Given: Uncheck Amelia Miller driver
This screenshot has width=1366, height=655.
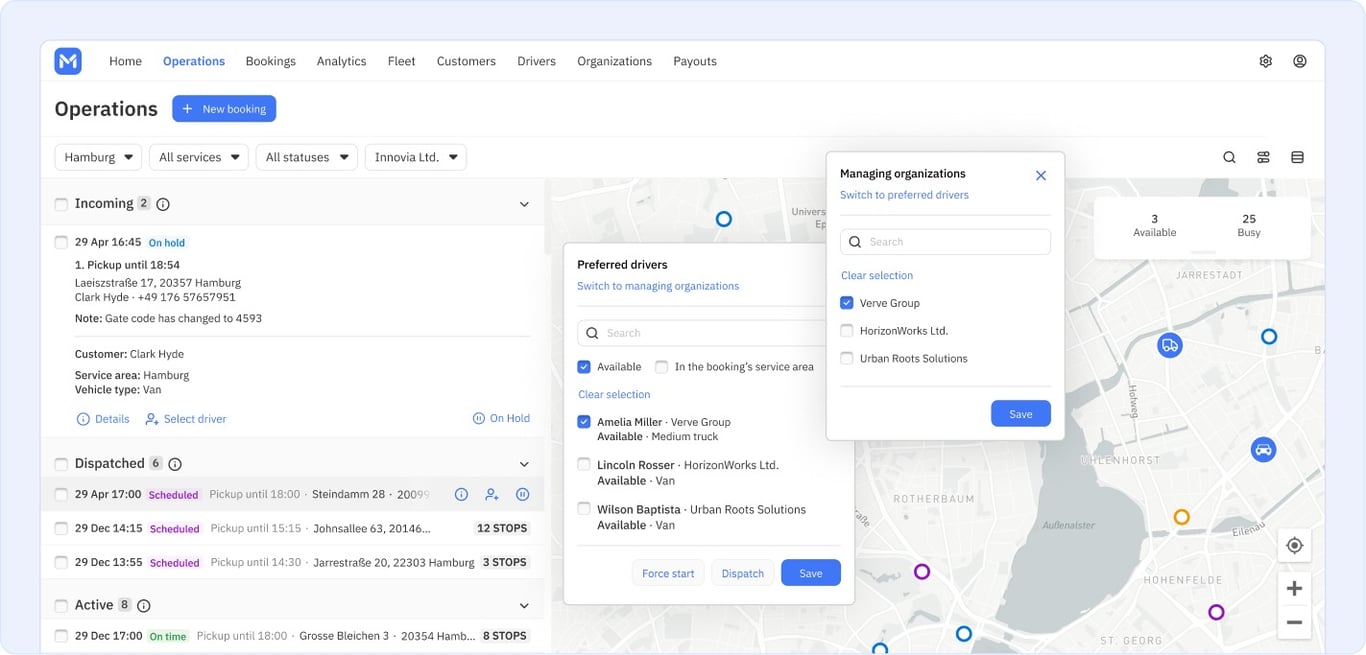Looking at the screenshot, I should [x=584, y=422].
